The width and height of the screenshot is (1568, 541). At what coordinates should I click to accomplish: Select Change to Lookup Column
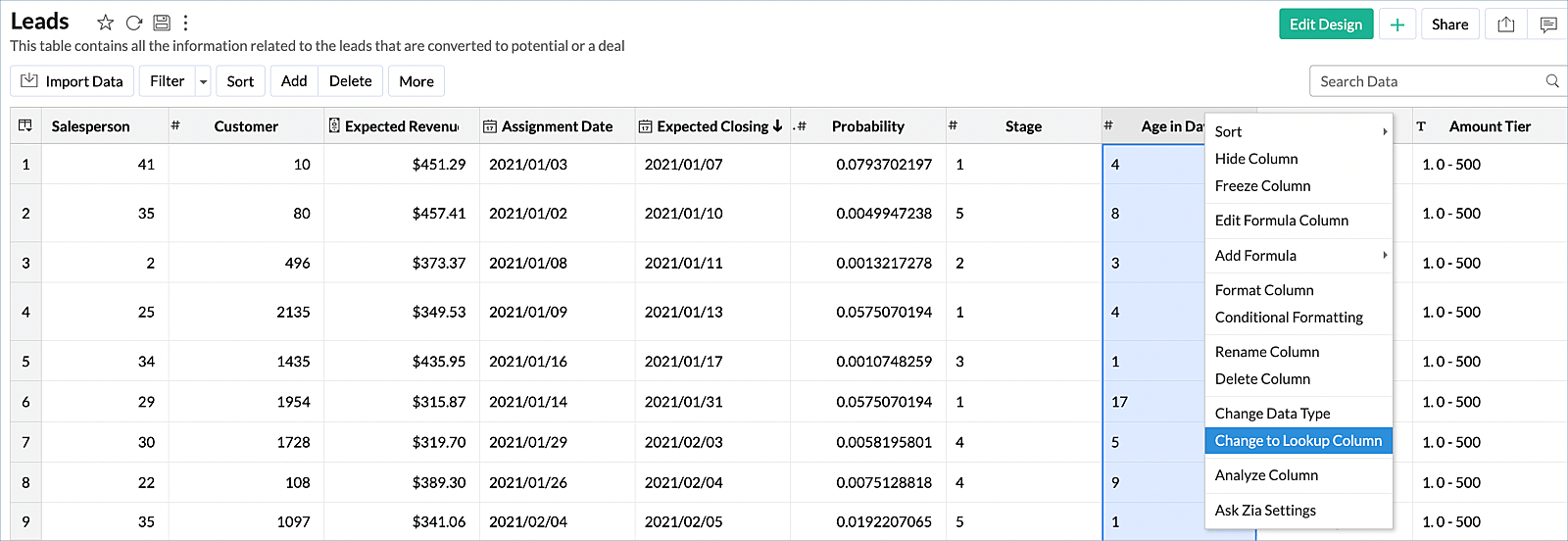point(1298,441)
